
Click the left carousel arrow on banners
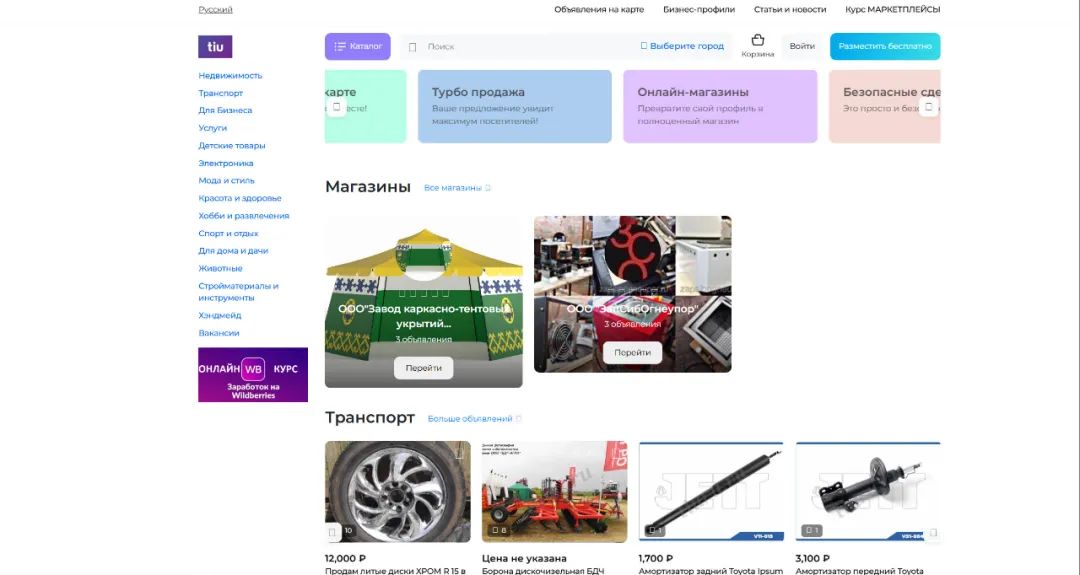pyautogui.click(x=336, y=107)
